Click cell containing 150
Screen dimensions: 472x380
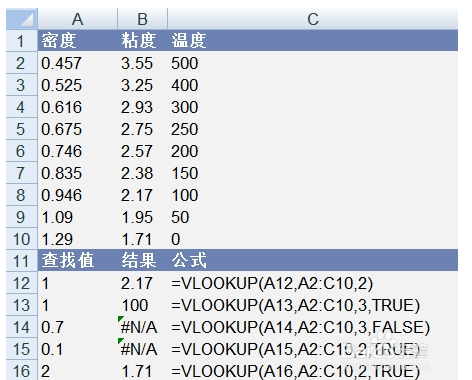(313, 173)
